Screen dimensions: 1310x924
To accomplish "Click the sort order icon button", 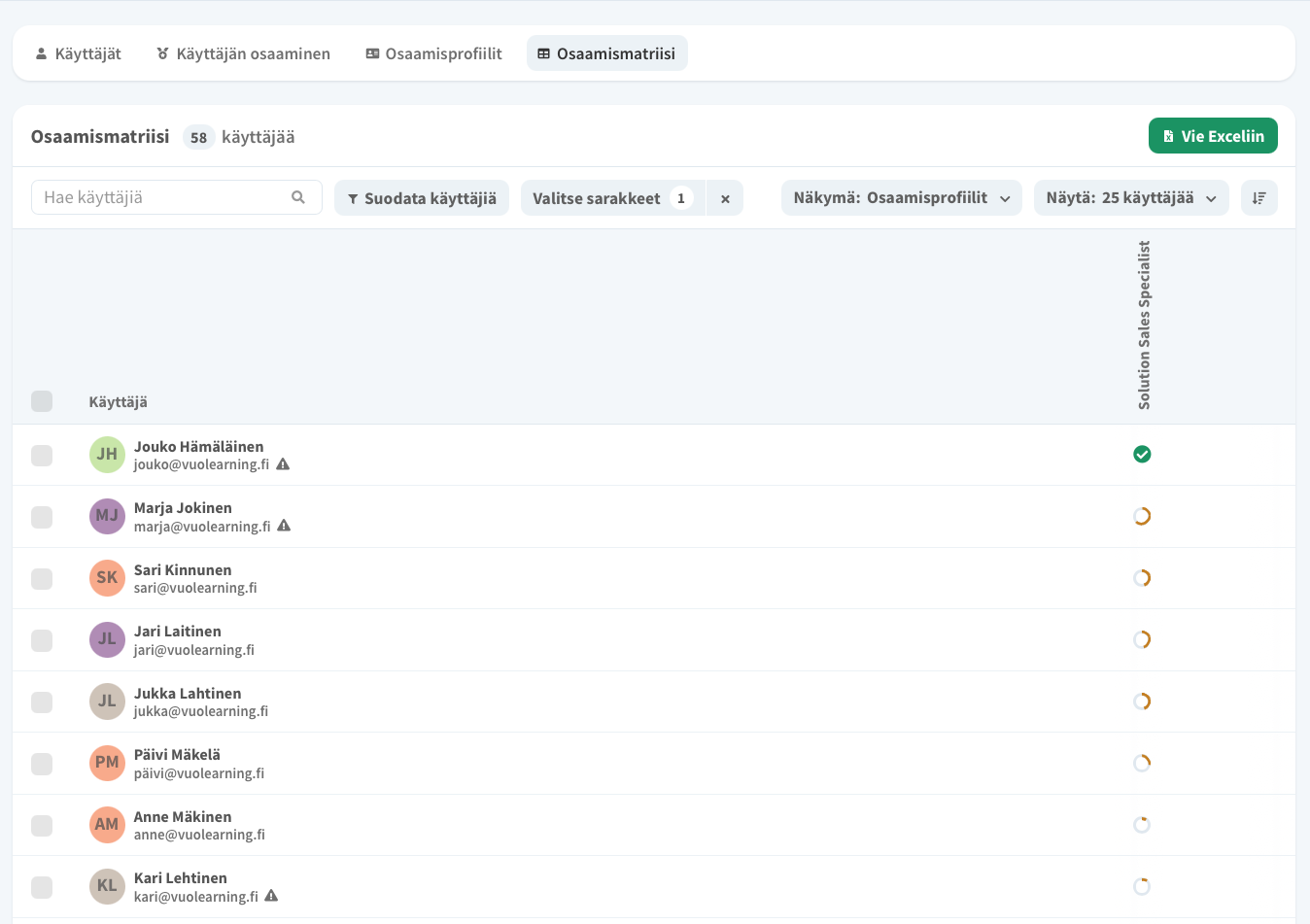I will (x=1258, y=198).
